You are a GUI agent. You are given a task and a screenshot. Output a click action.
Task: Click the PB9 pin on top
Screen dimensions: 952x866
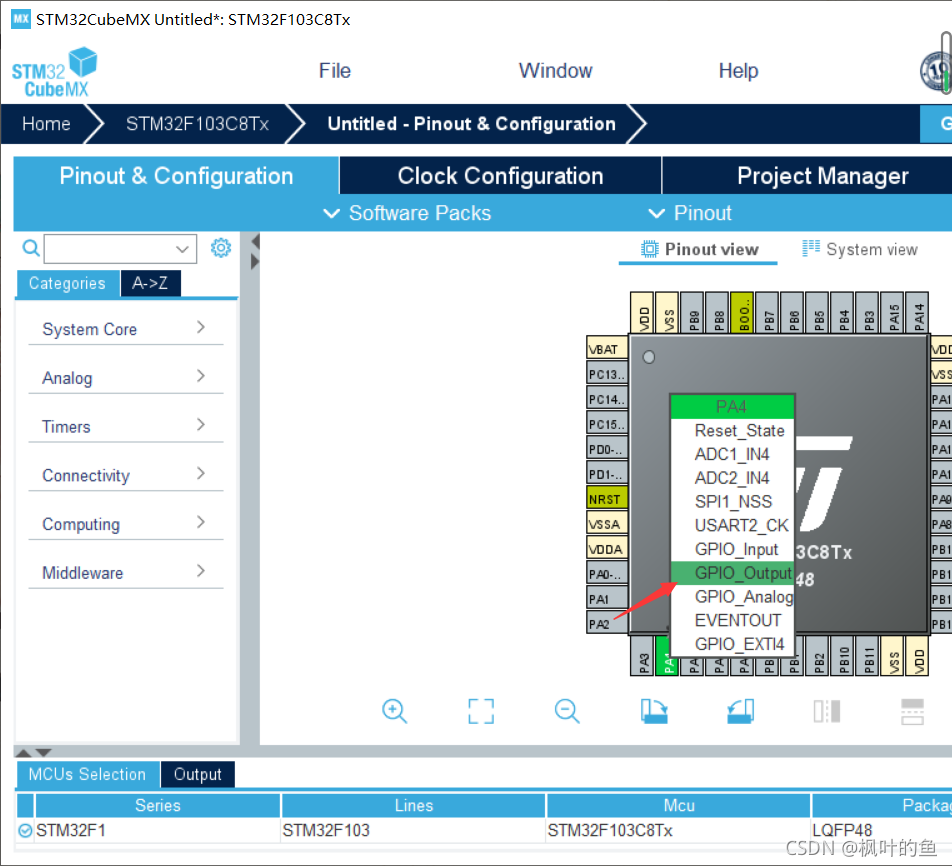(x=693, y=313)
